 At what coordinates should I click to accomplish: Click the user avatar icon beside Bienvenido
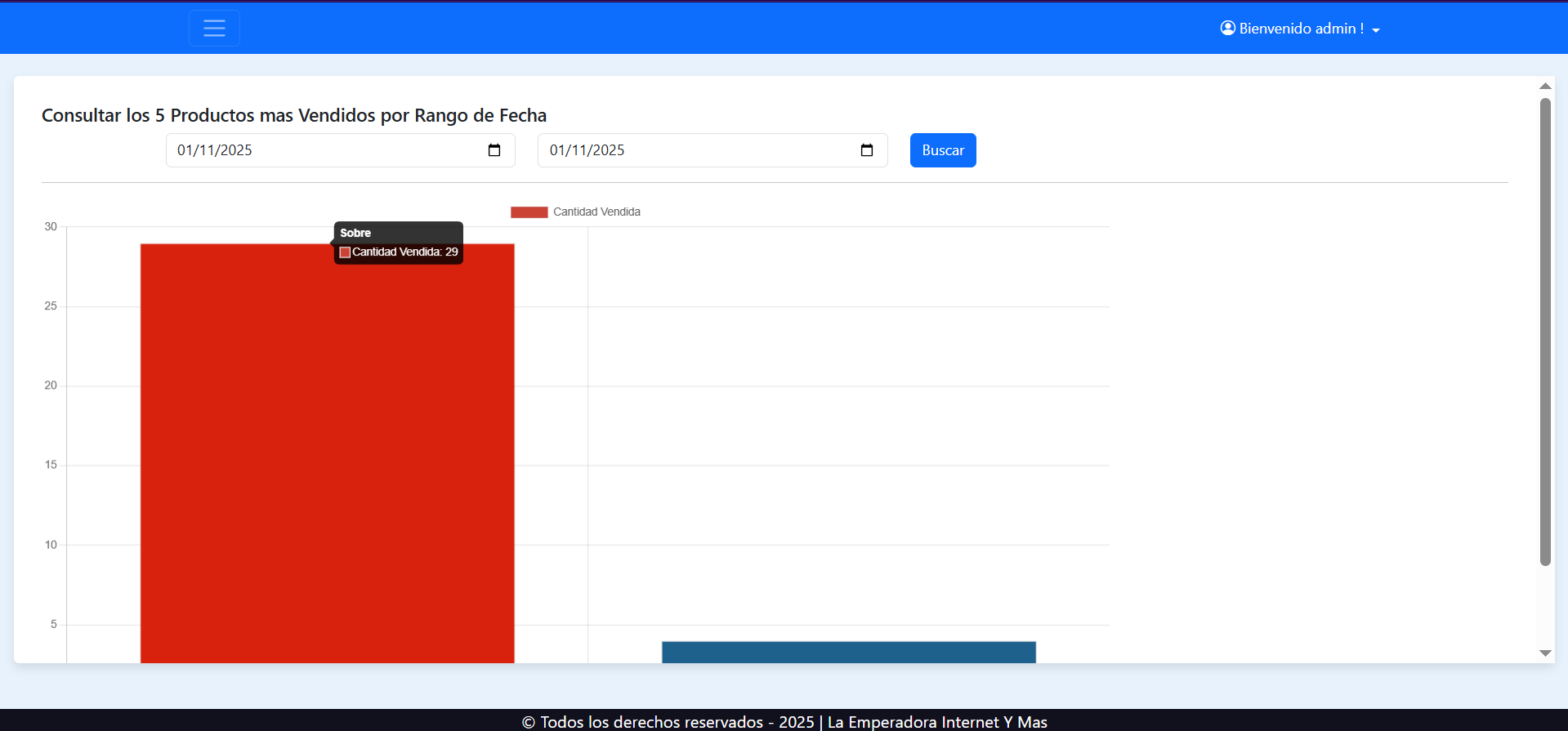click(1227, 28)
